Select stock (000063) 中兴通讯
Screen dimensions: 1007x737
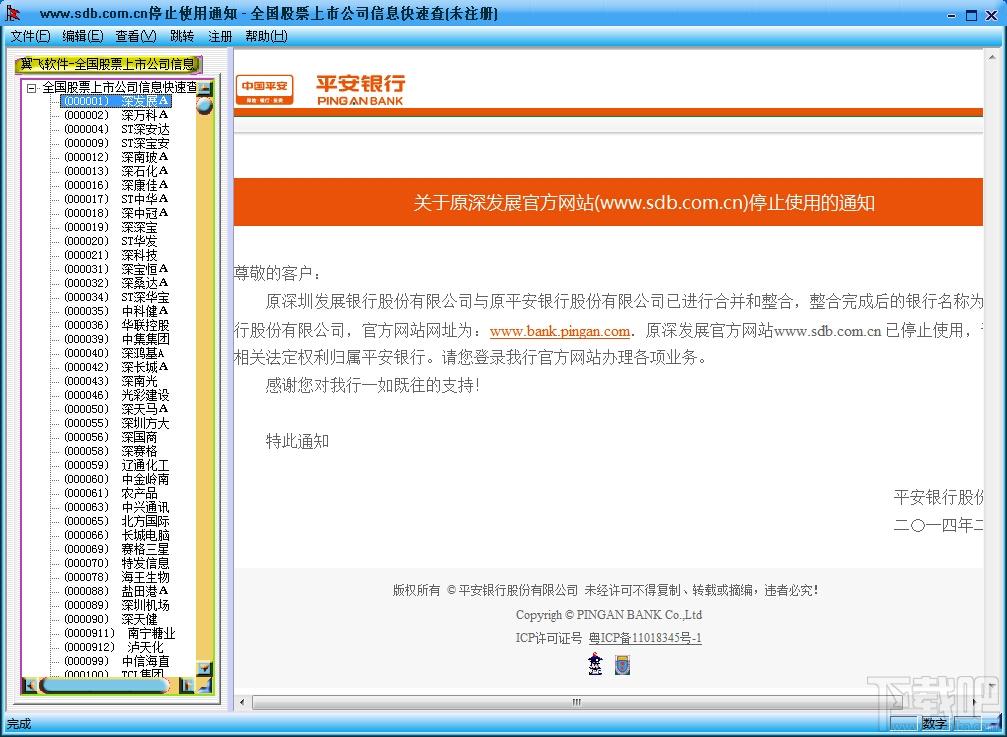(x=117, y=507)
